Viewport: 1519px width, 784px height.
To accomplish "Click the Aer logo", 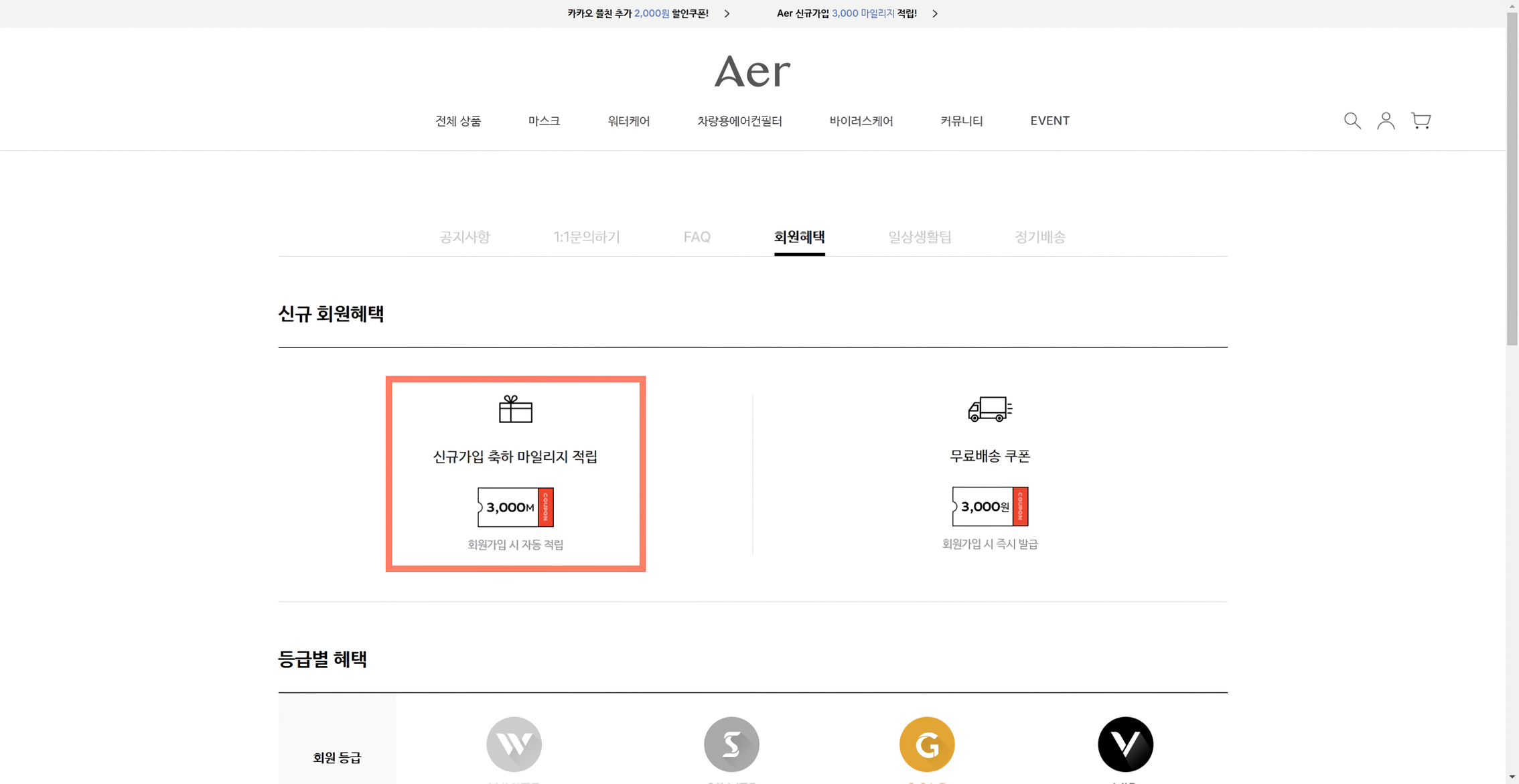I will 752,71.
